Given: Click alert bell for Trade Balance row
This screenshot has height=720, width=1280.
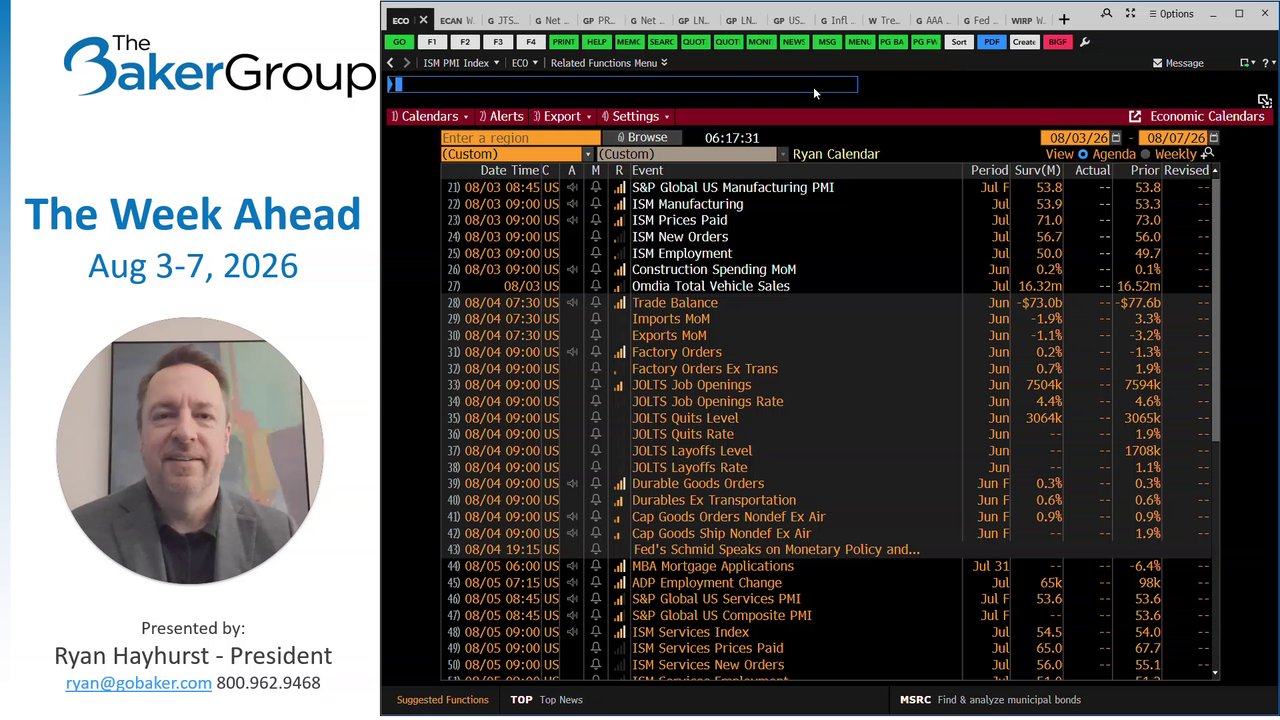Looking at the screenshot, I should 596,303.
